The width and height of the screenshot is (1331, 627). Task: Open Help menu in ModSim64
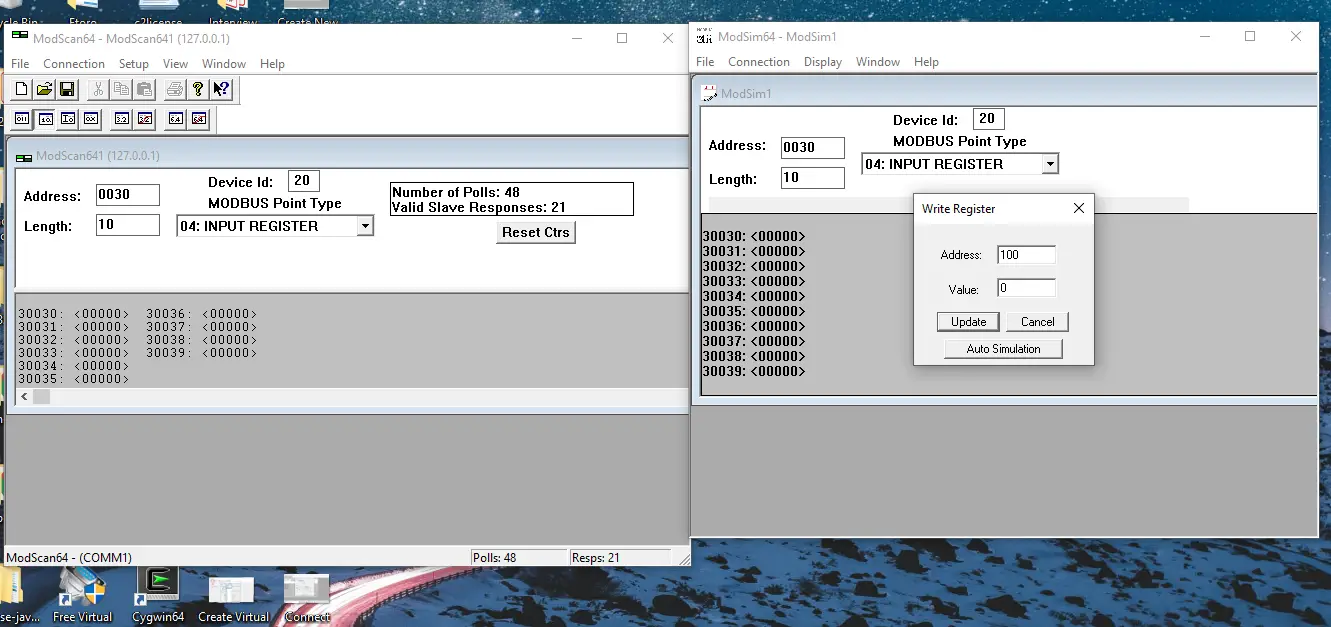927,62
